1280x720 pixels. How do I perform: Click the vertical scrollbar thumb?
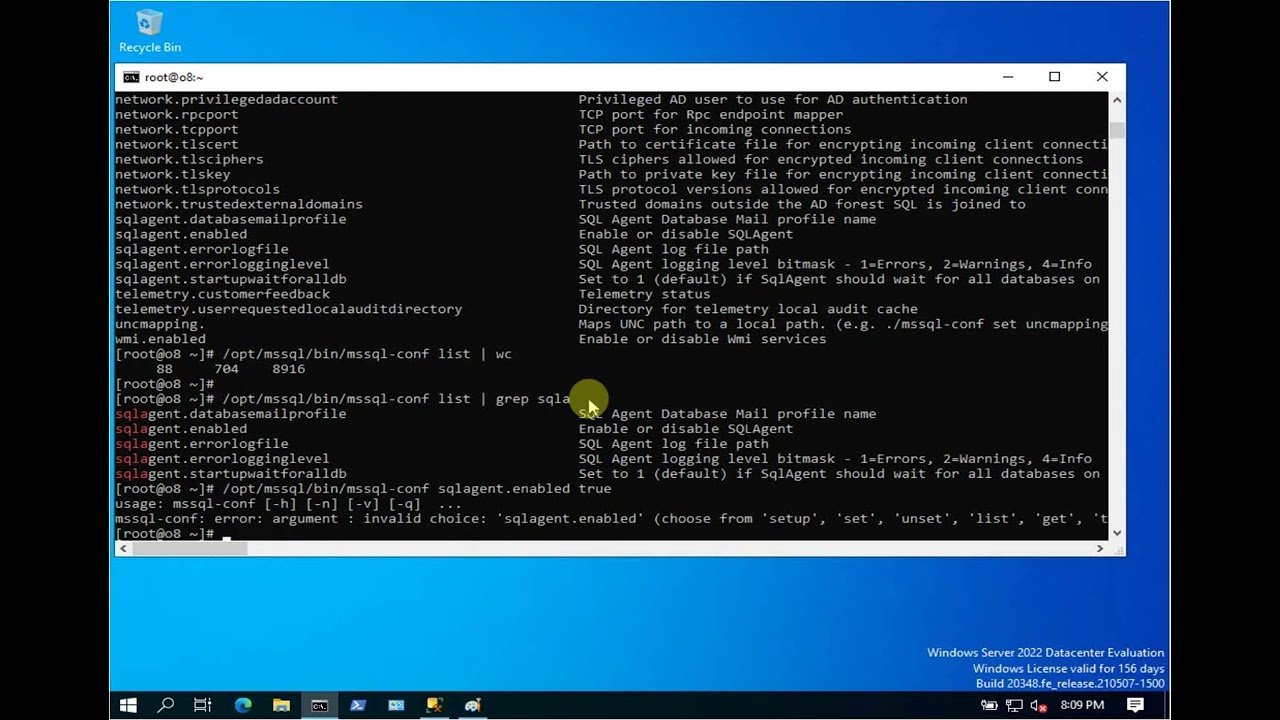pos(1117,130)
